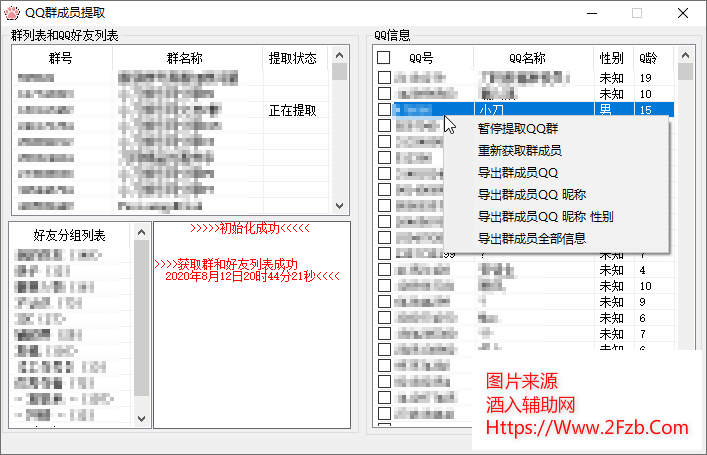707x455 pixels.
Task: Check the box for the 未知 Q龄 6 row
Action: point(384,318)
